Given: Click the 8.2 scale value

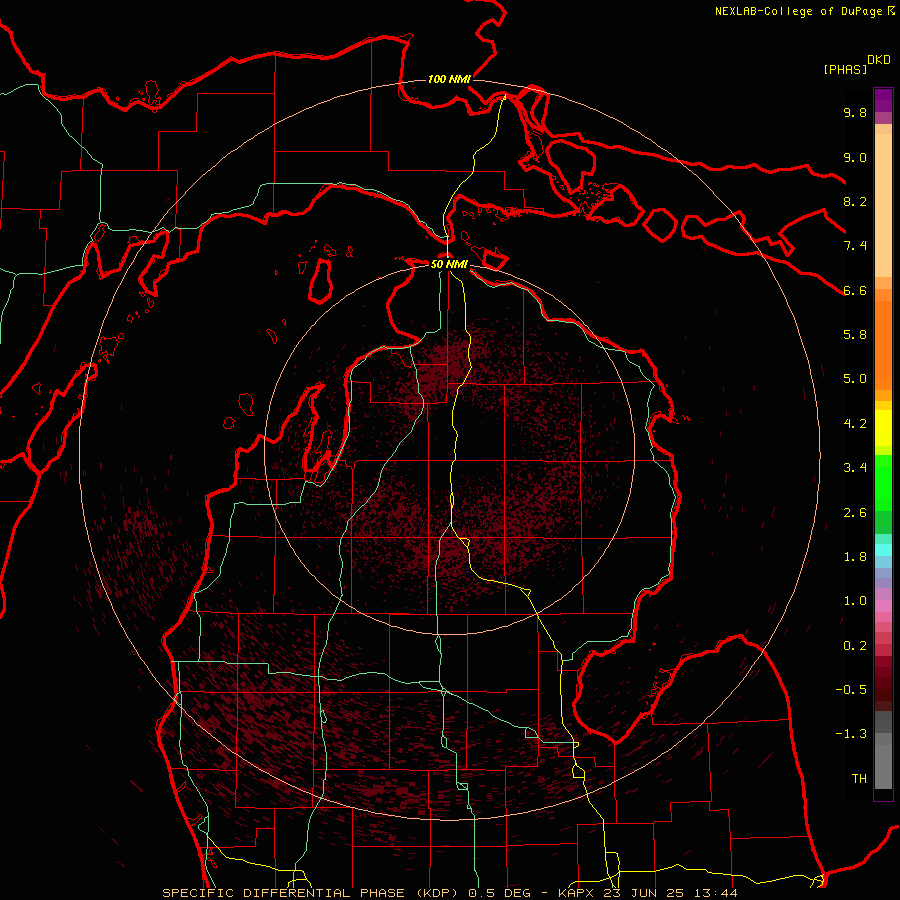Looking at the screenshot, I should point(855,201).
